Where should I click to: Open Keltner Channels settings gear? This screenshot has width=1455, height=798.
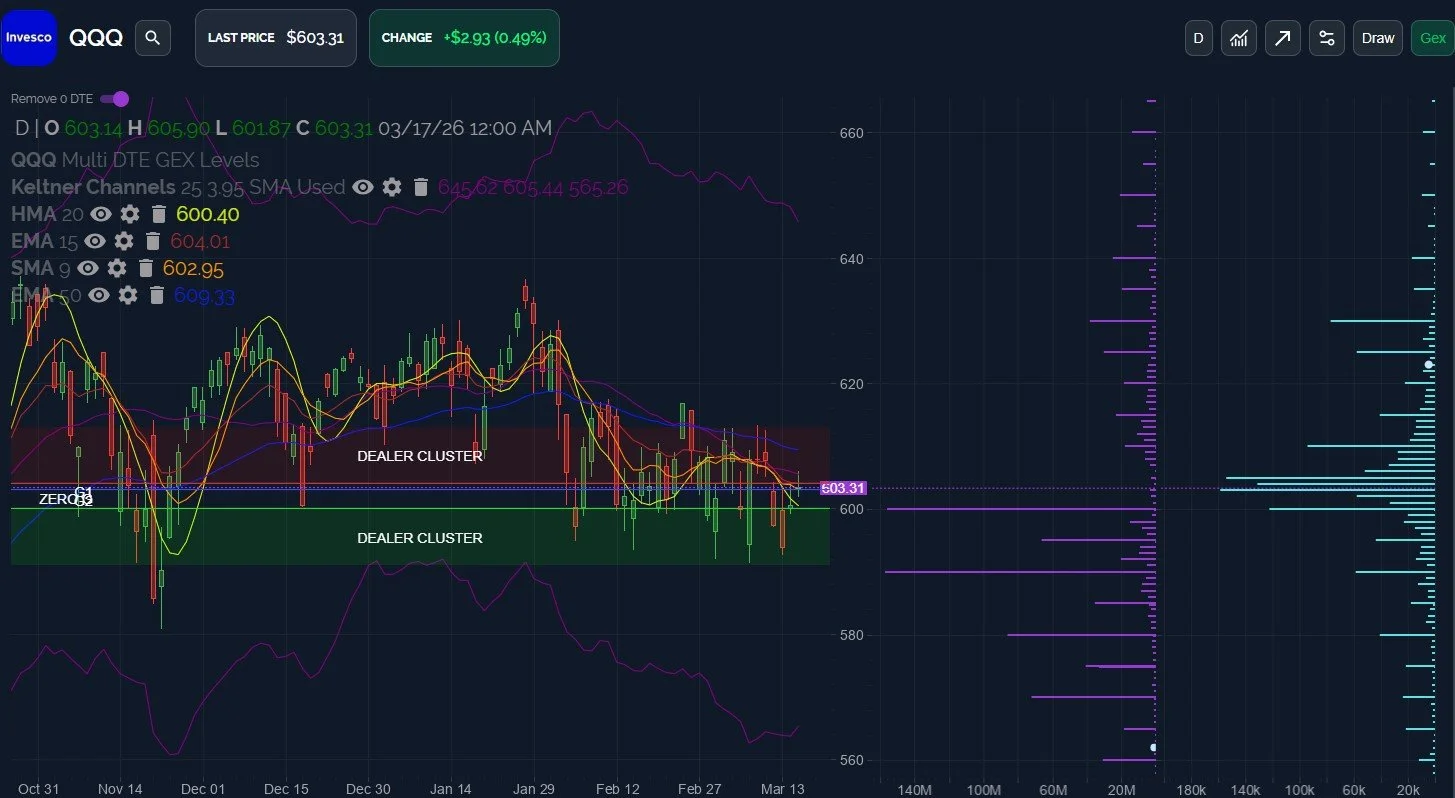point(392,187)
